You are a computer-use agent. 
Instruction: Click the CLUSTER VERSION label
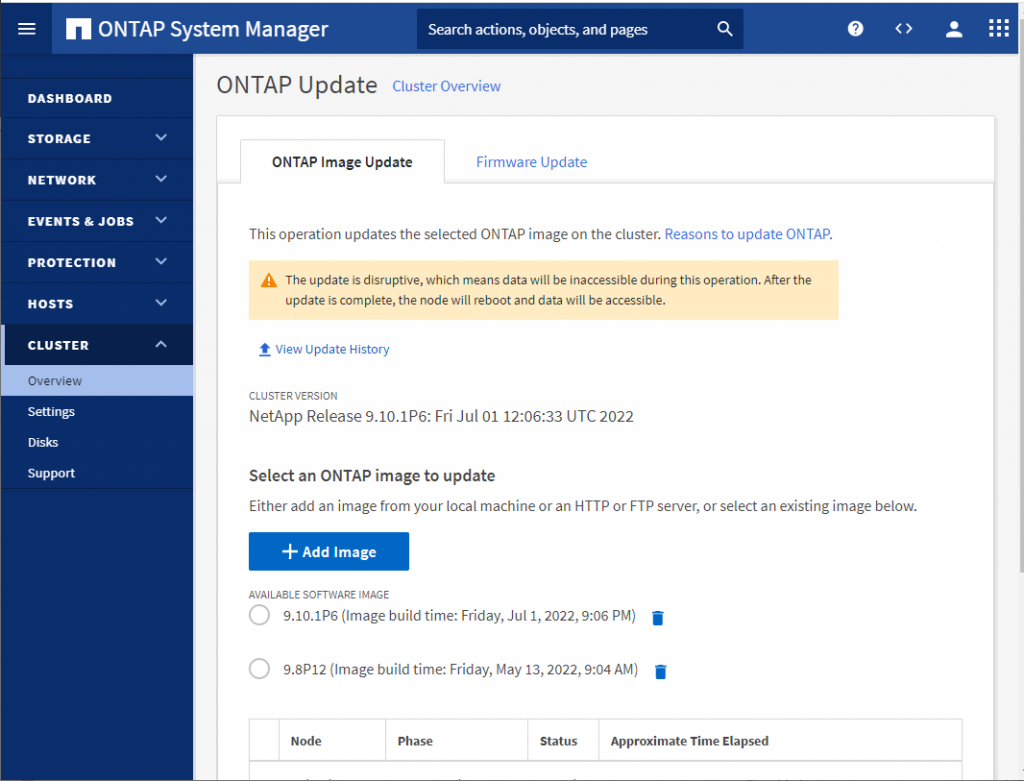[x=293, y=396]
